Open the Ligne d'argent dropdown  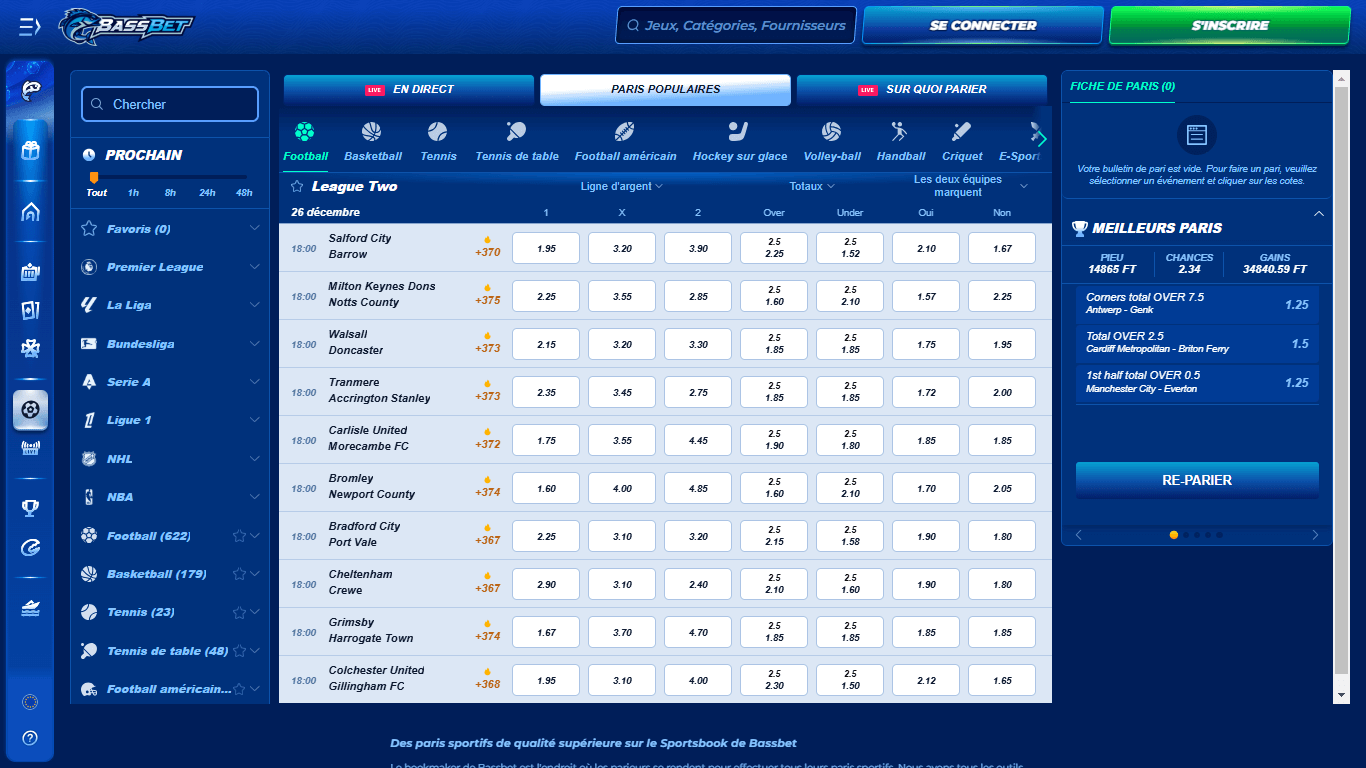tap(622, 186)
